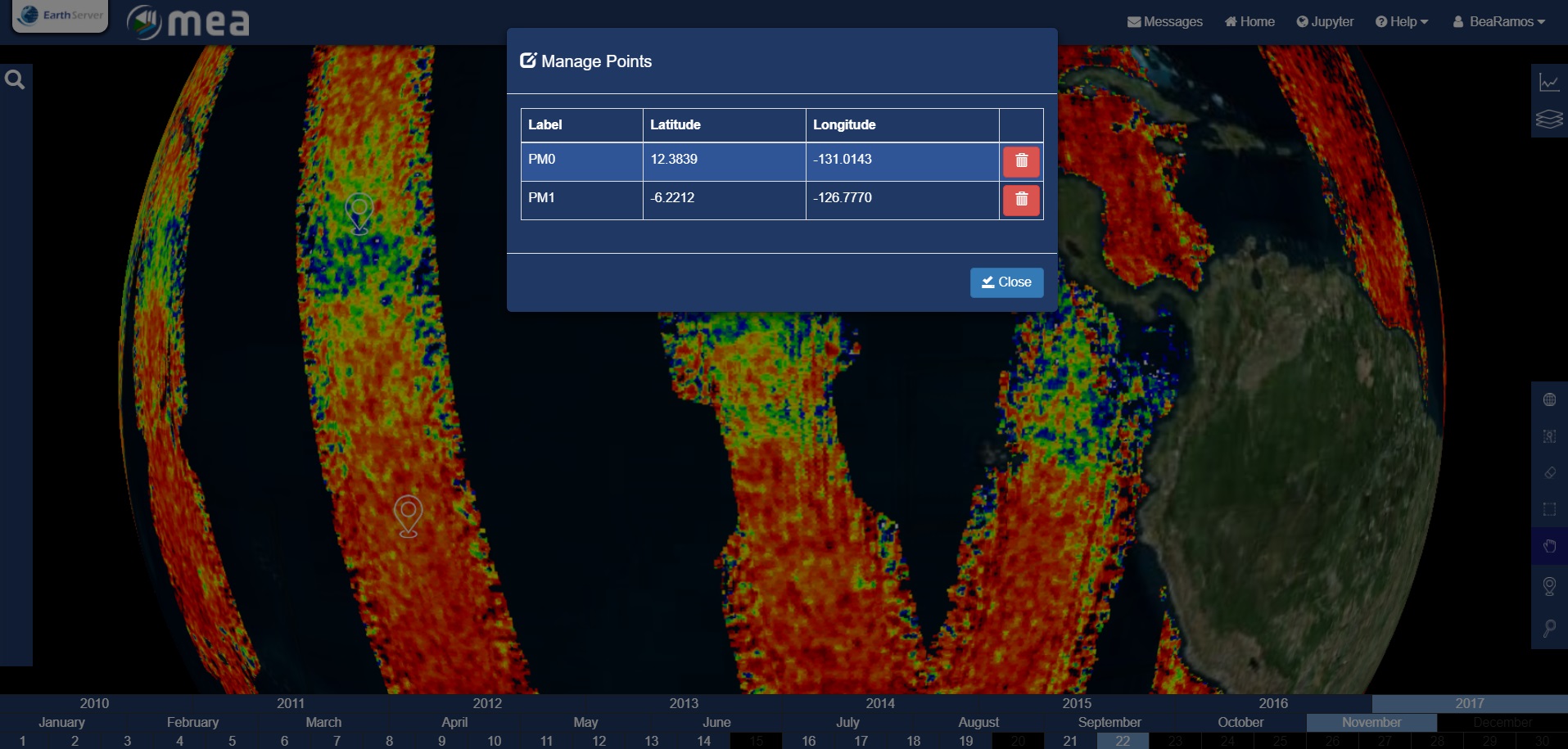Select April on the timeline
This screenshot has height=749, width=1568.
(454, 722)
